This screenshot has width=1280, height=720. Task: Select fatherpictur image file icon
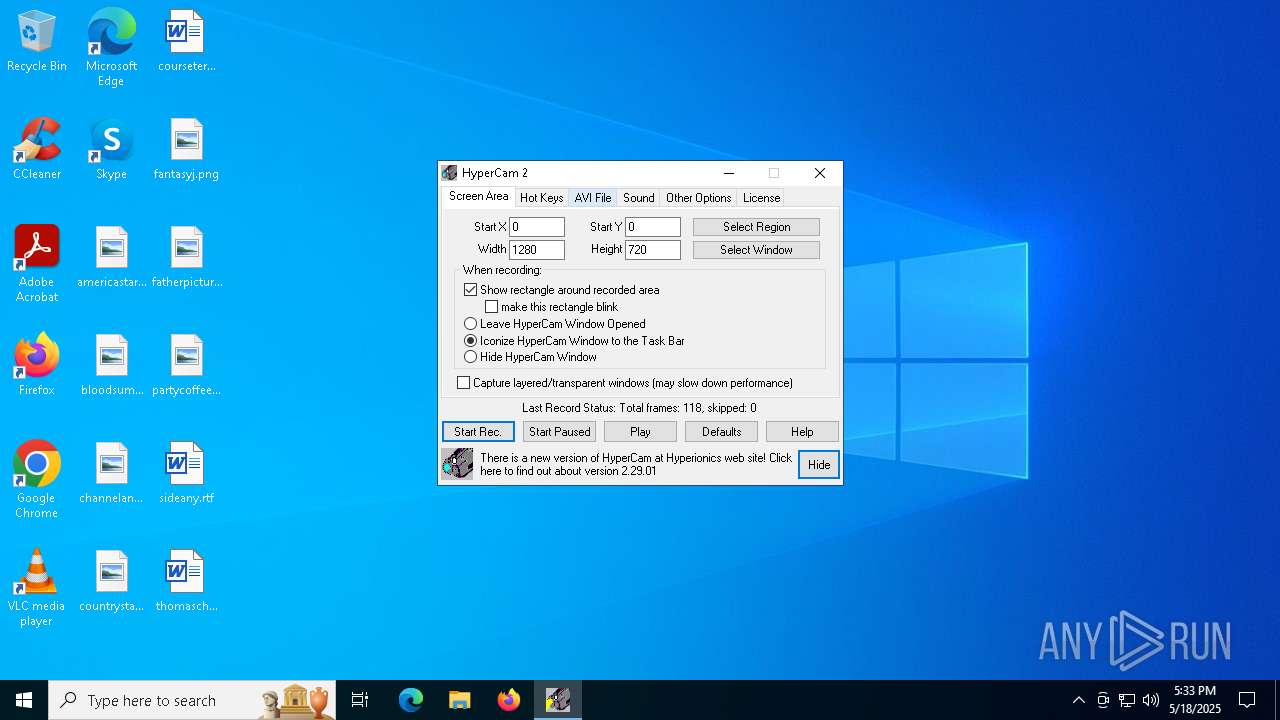pos(186,258)
